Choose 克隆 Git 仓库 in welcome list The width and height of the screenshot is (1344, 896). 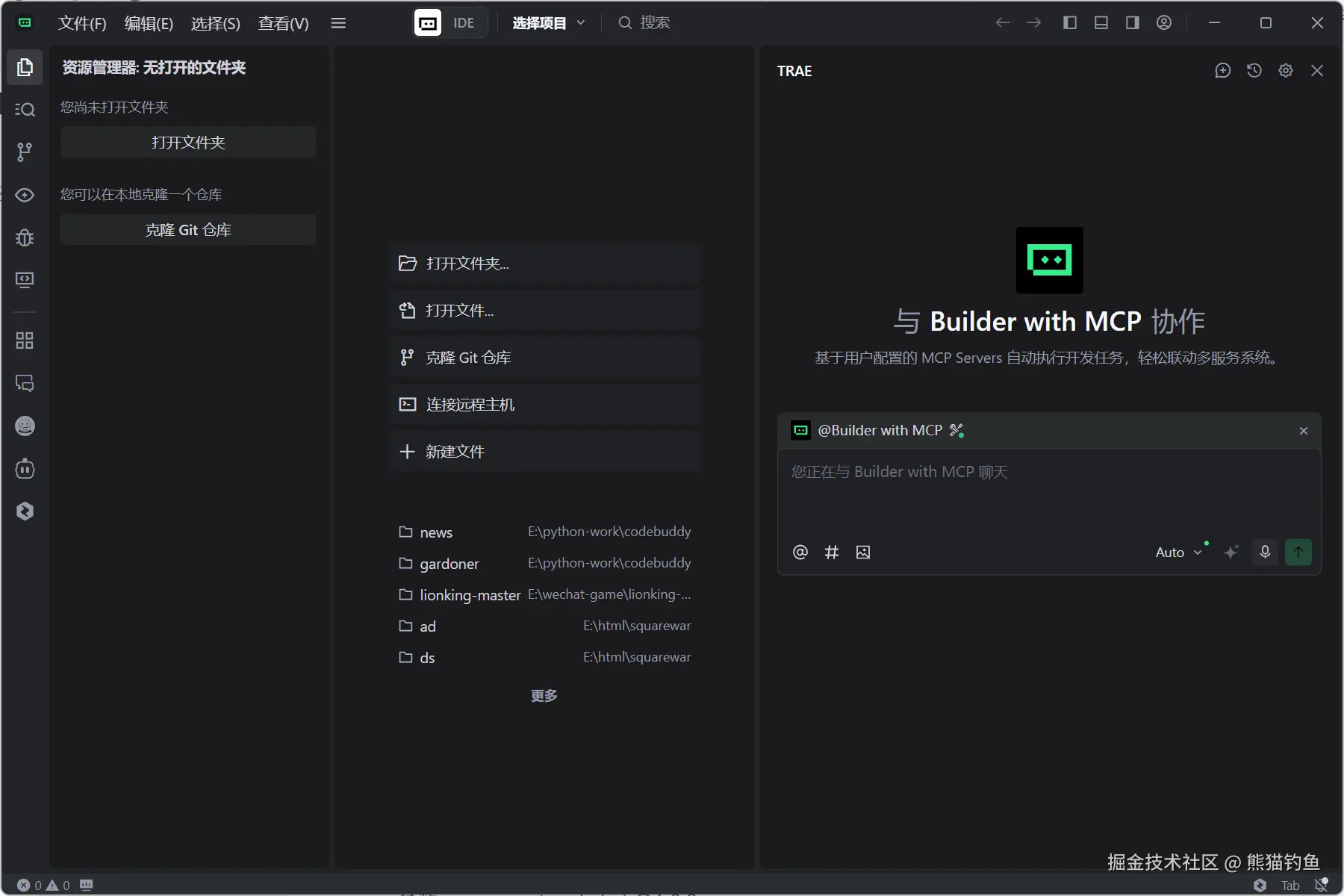pos(544,358)
